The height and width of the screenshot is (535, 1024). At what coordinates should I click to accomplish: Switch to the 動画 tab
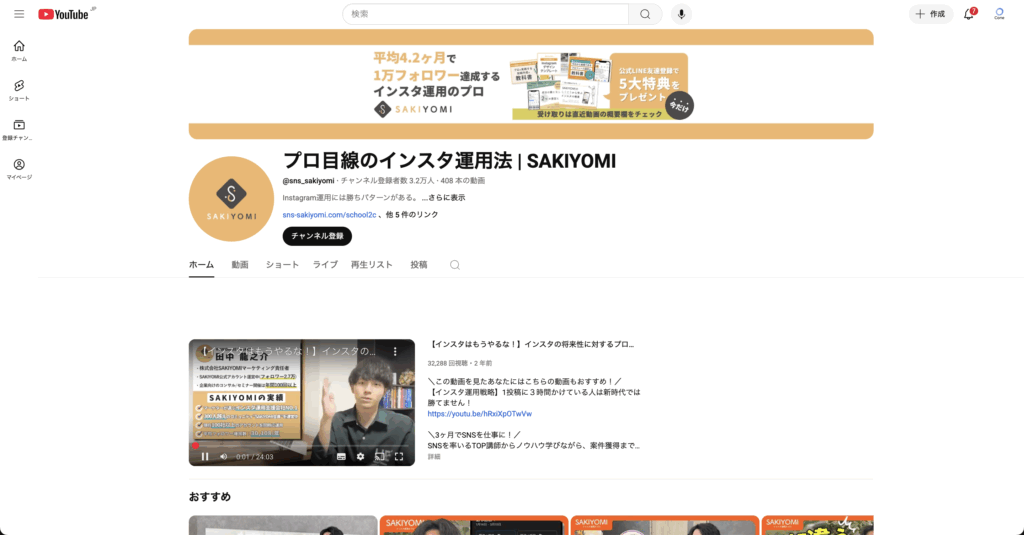click(240, 265)
